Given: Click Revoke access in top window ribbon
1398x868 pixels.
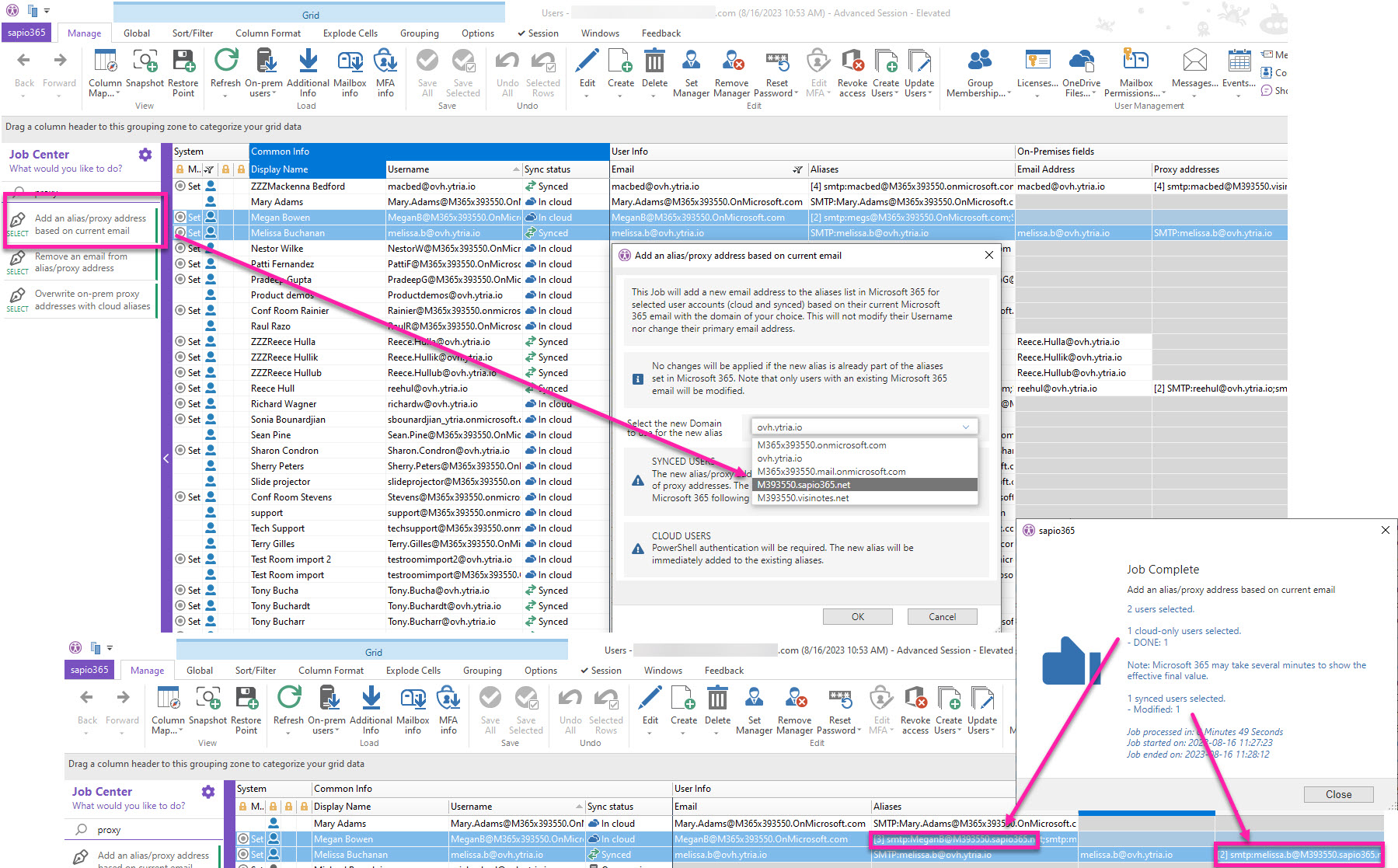Looking at the screenshot, I should click(852, 72).
